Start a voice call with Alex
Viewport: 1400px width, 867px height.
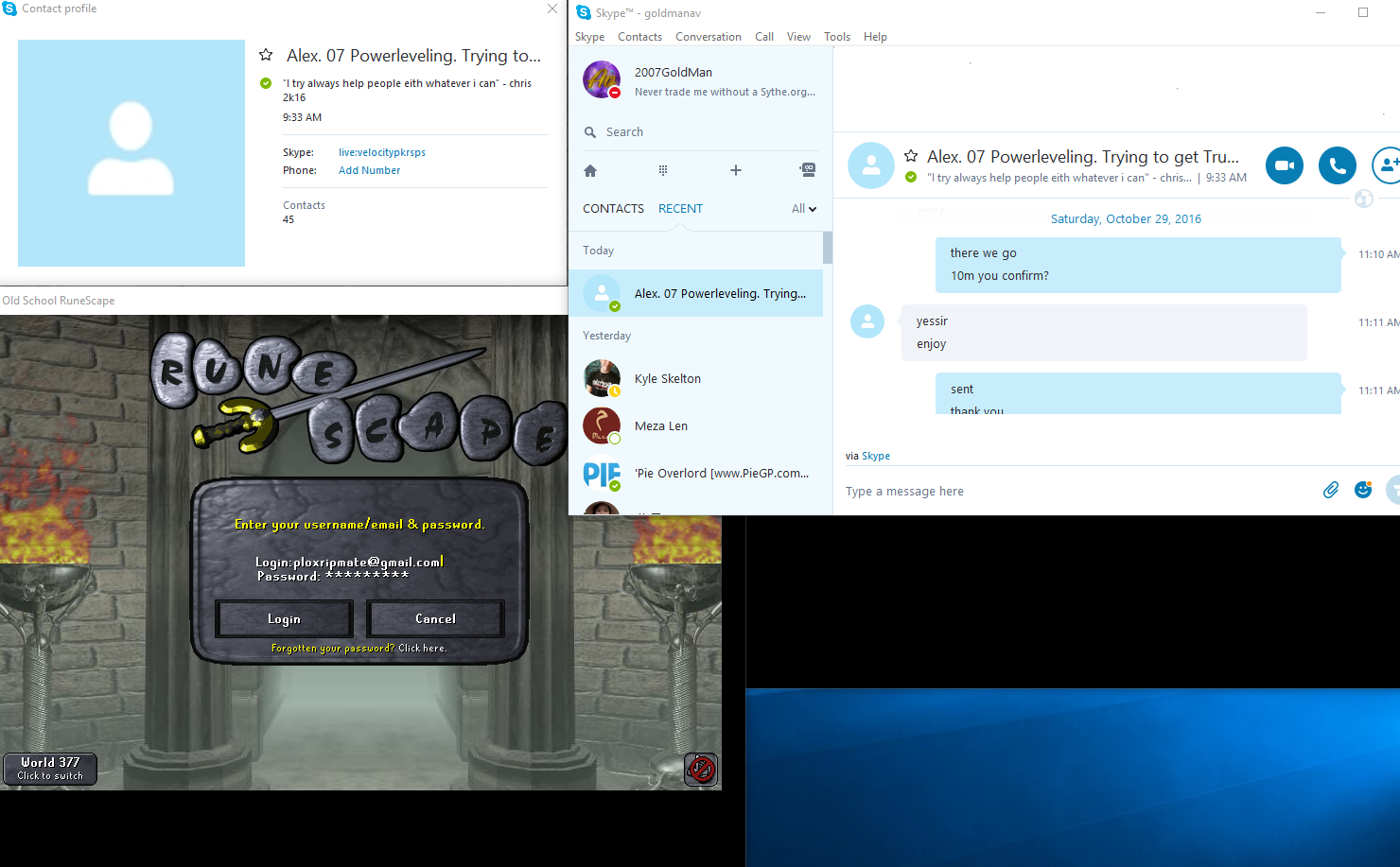click(1338, 165)
